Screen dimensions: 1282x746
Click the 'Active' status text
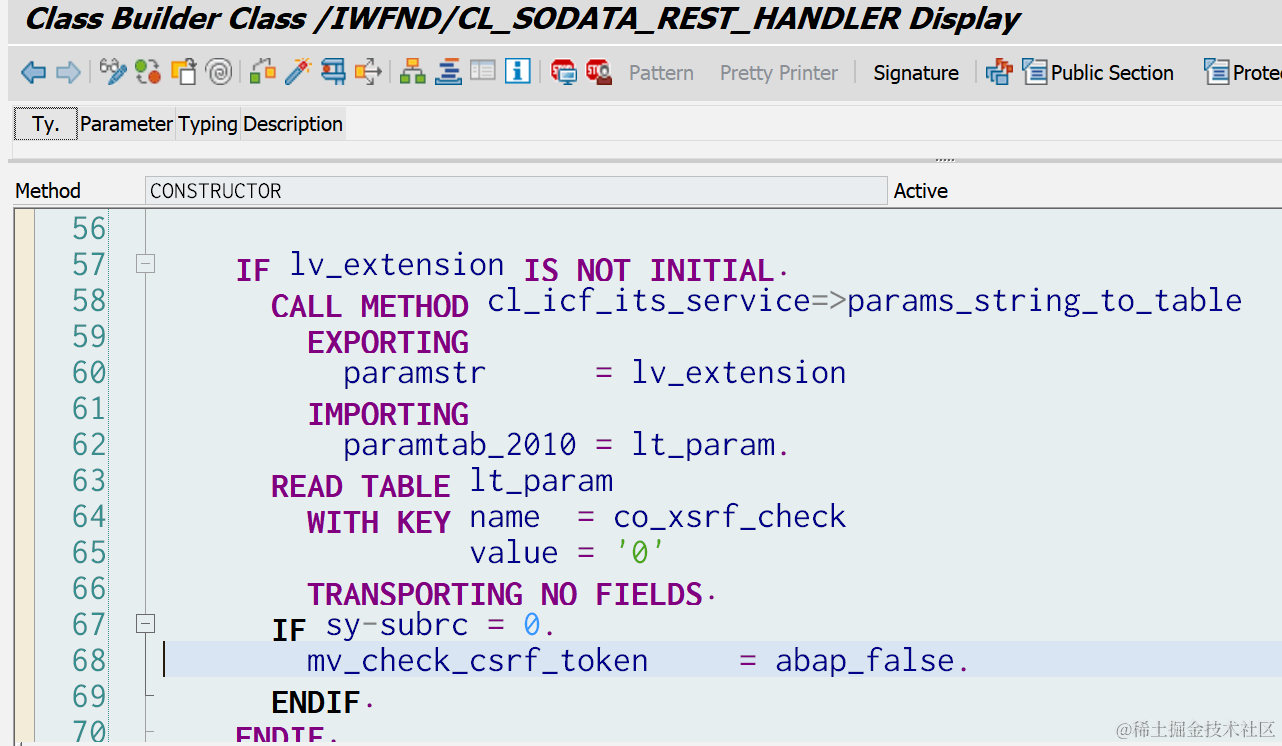point(921,191)
